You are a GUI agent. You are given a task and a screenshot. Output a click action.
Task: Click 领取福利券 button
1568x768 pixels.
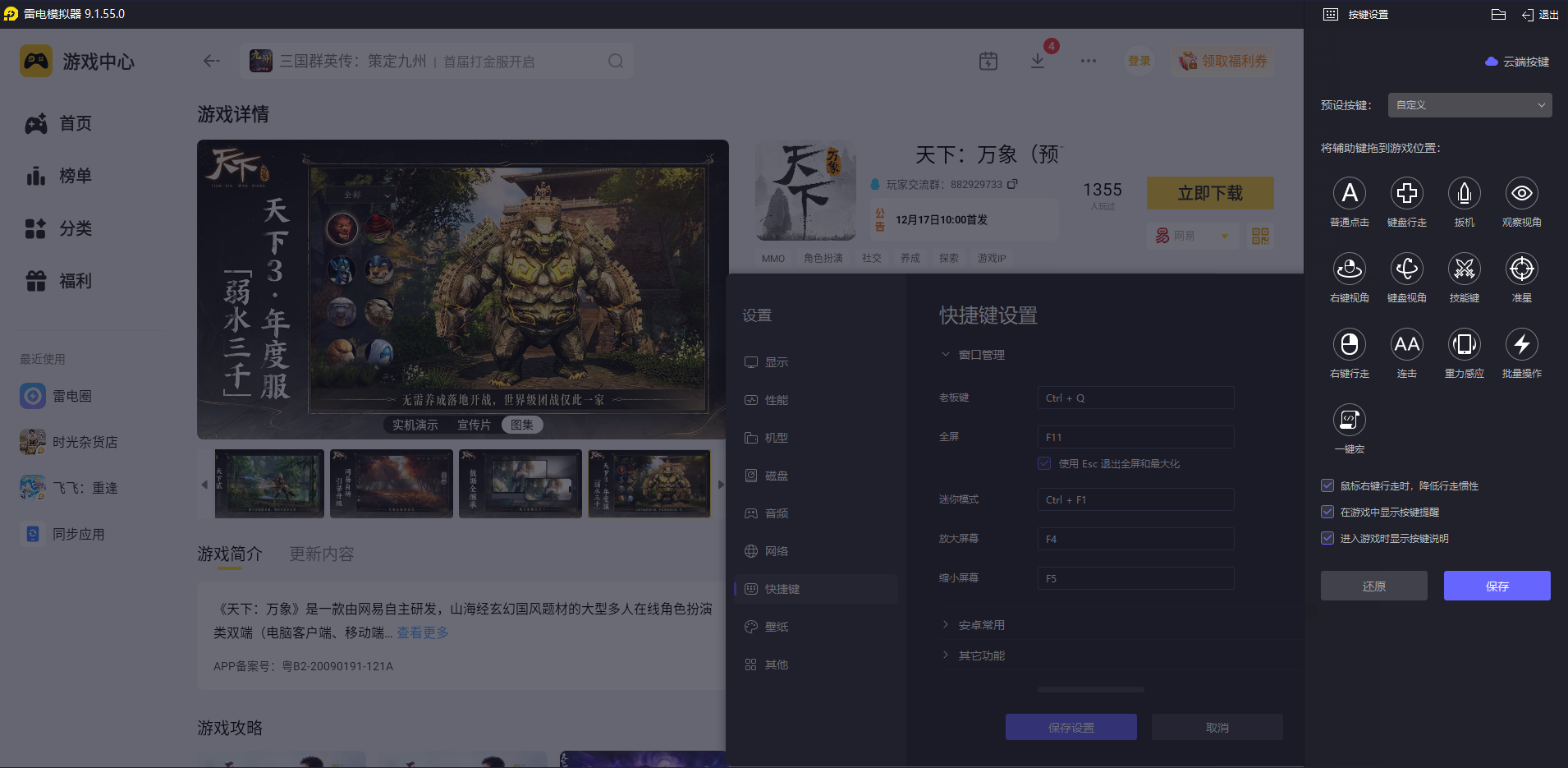coord(1223,61)
